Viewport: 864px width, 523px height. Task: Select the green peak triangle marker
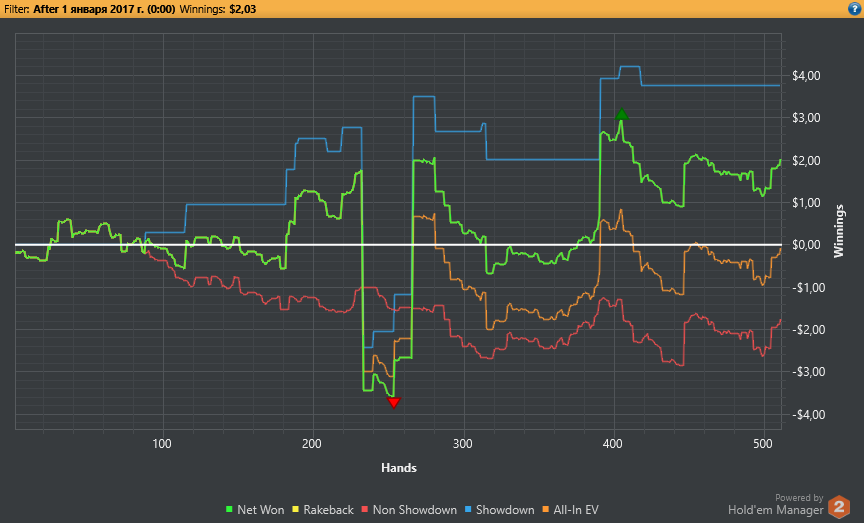tap(622, 114)
